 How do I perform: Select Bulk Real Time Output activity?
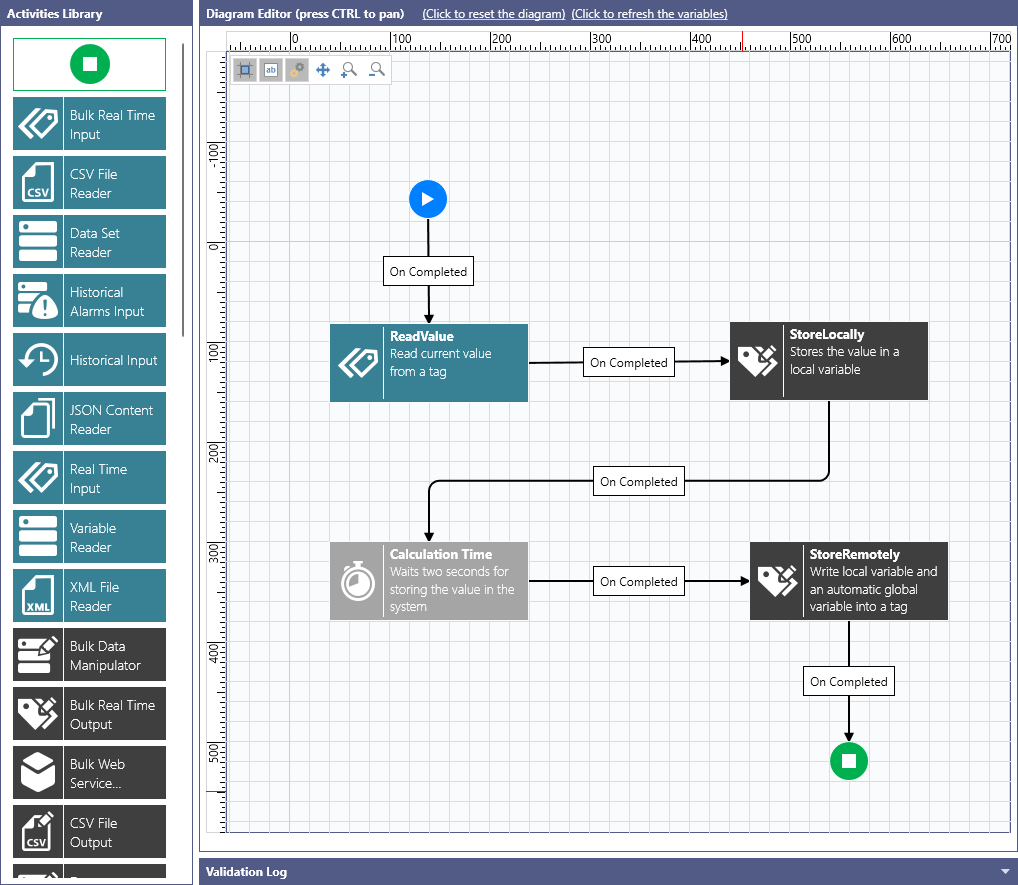tap(90, 714)
